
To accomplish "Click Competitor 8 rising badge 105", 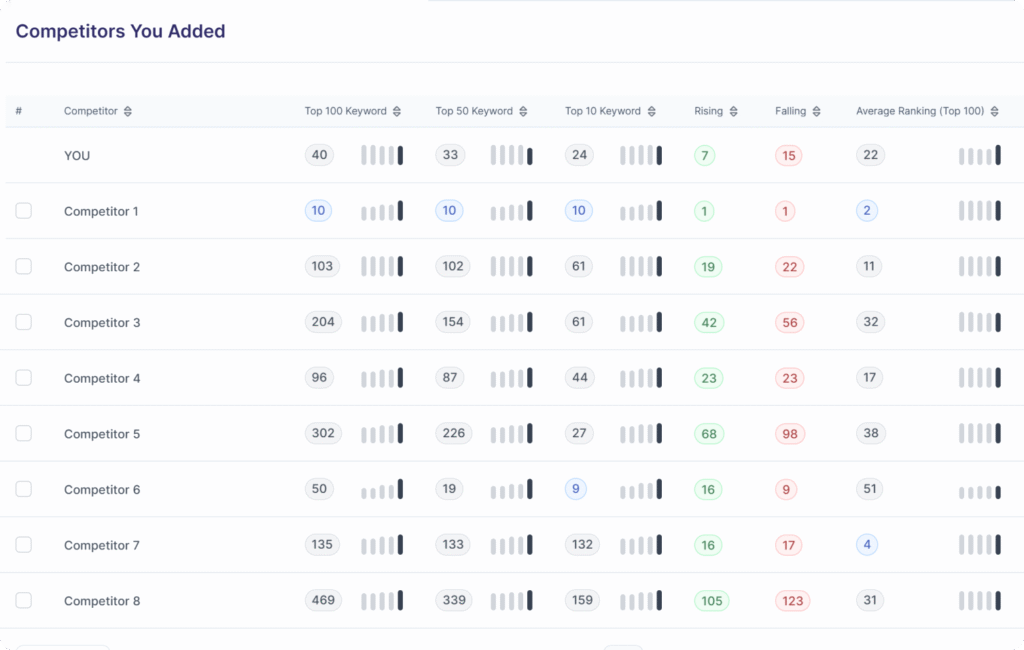I will pos(711,601).
